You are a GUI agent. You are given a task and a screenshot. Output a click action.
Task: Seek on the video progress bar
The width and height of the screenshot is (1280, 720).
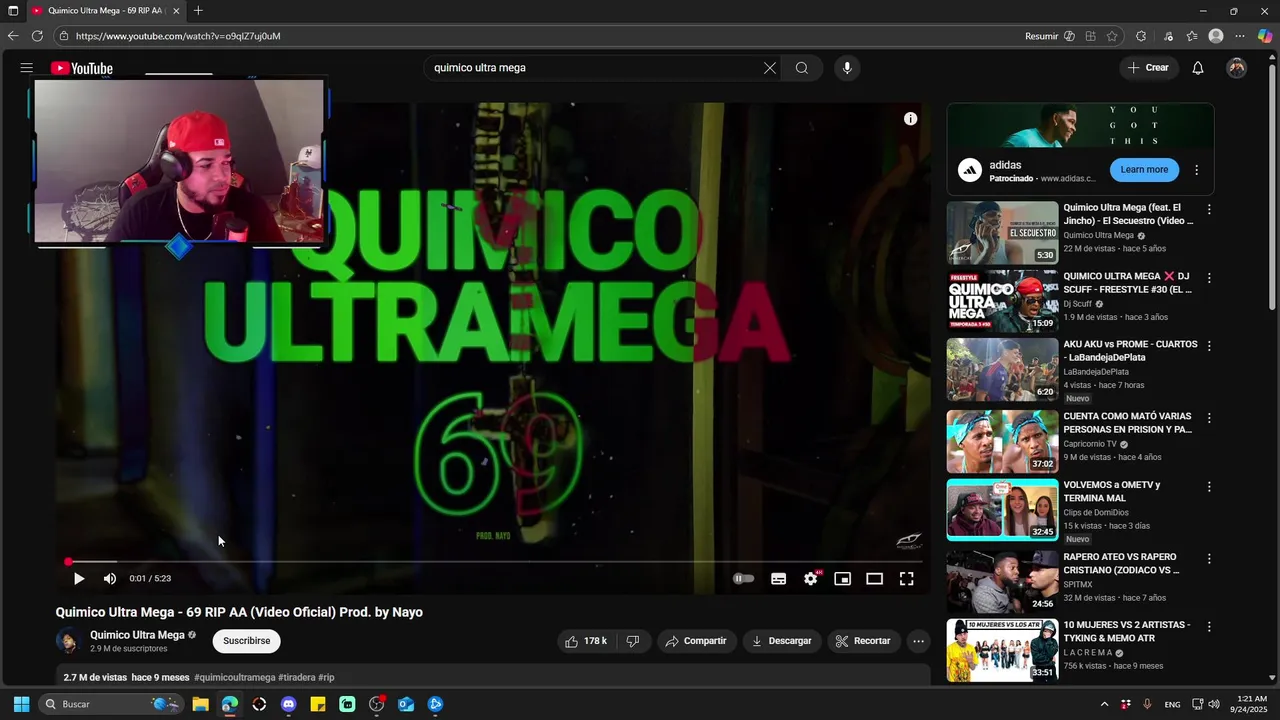(493, 562)
